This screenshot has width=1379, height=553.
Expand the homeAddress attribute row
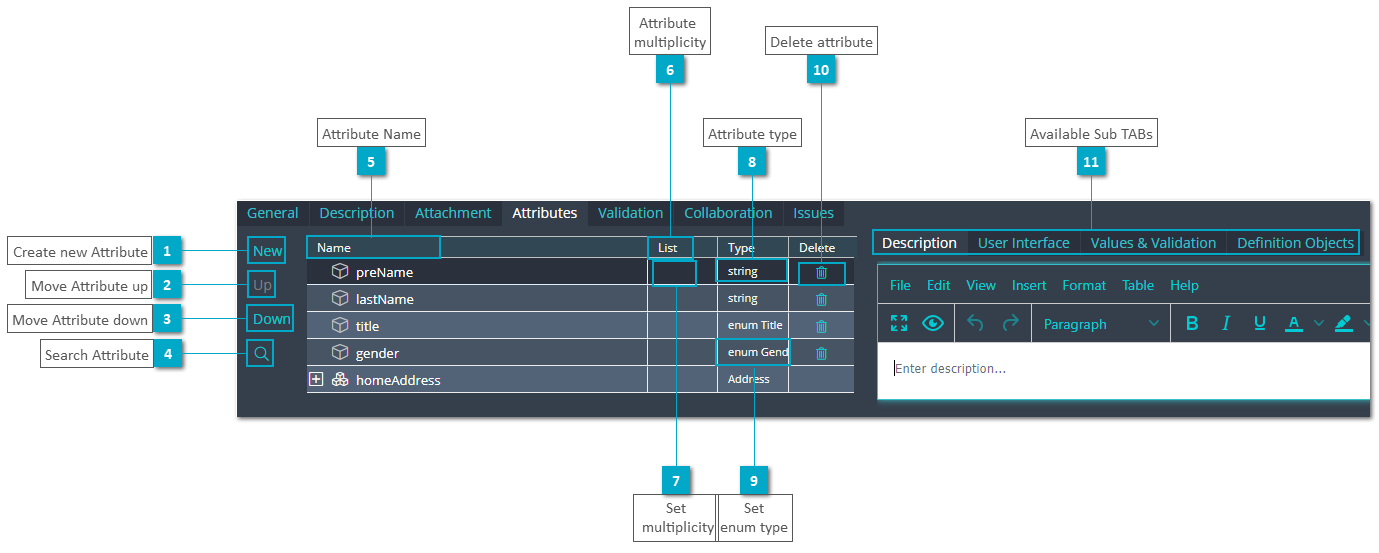[x=316, y=380]
